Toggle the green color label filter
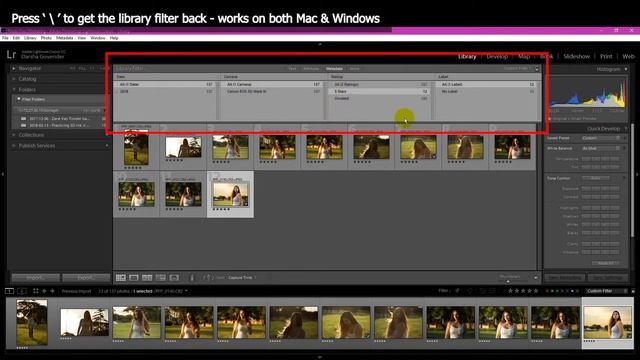 (558, 291)
